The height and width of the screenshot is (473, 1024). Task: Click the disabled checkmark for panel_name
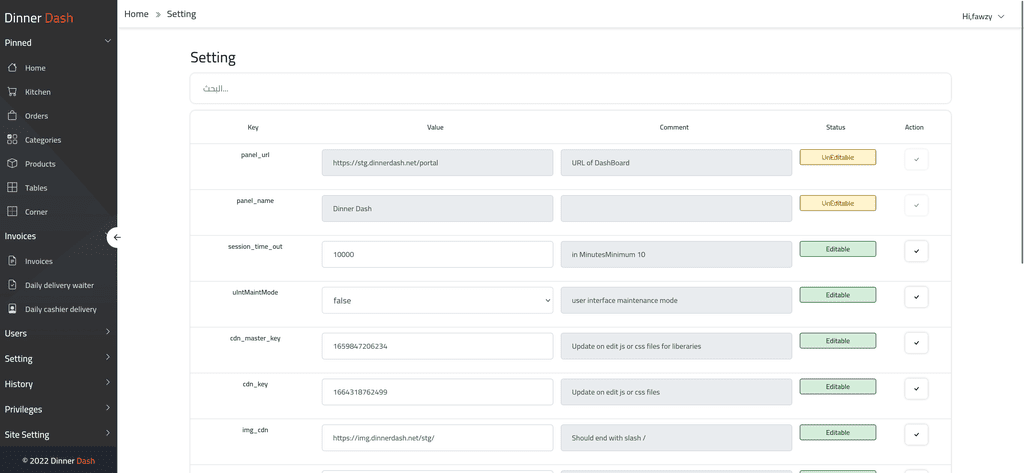coord(916,205)
